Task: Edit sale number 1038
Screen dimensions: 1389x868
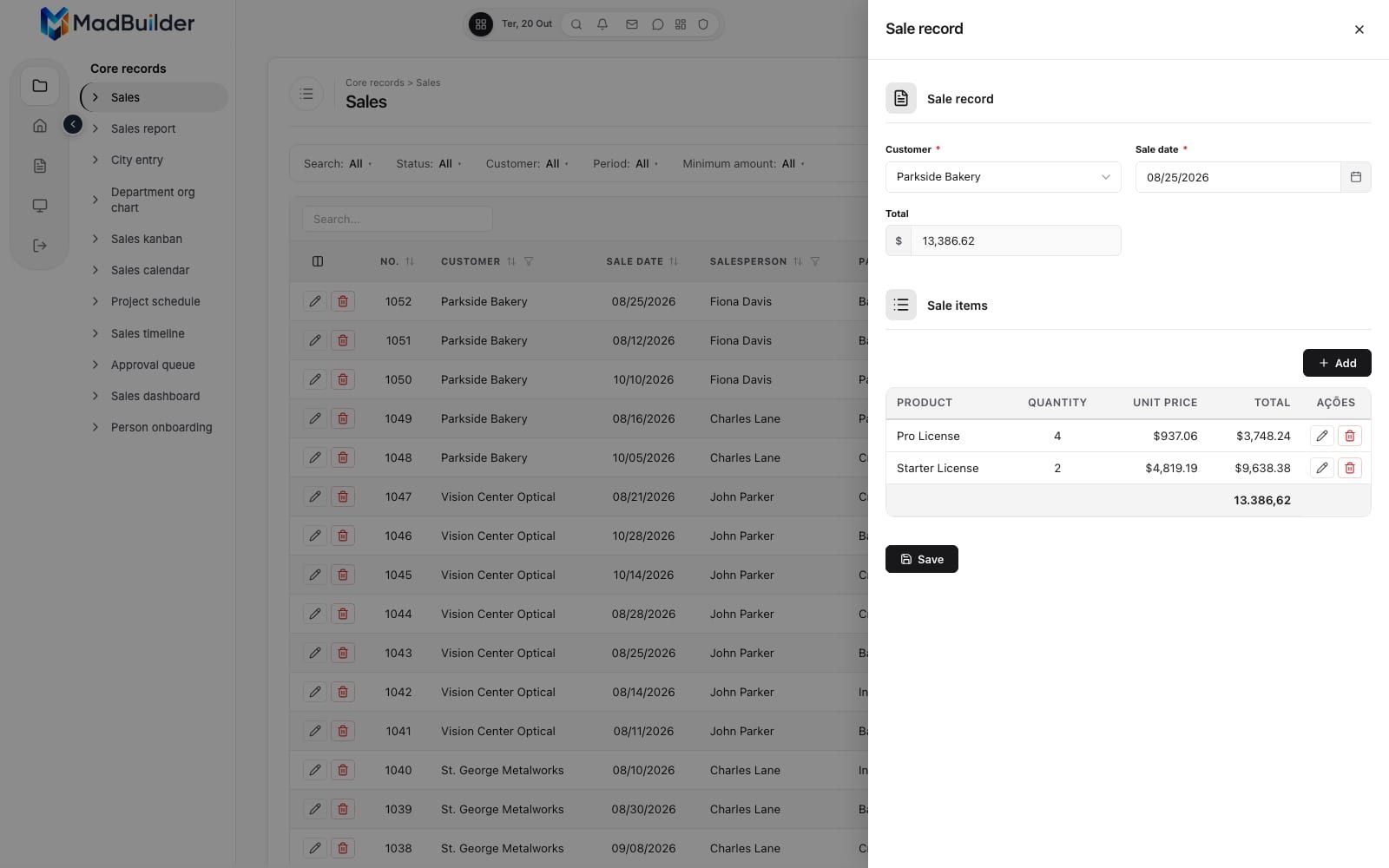Action: coord(315,848)
